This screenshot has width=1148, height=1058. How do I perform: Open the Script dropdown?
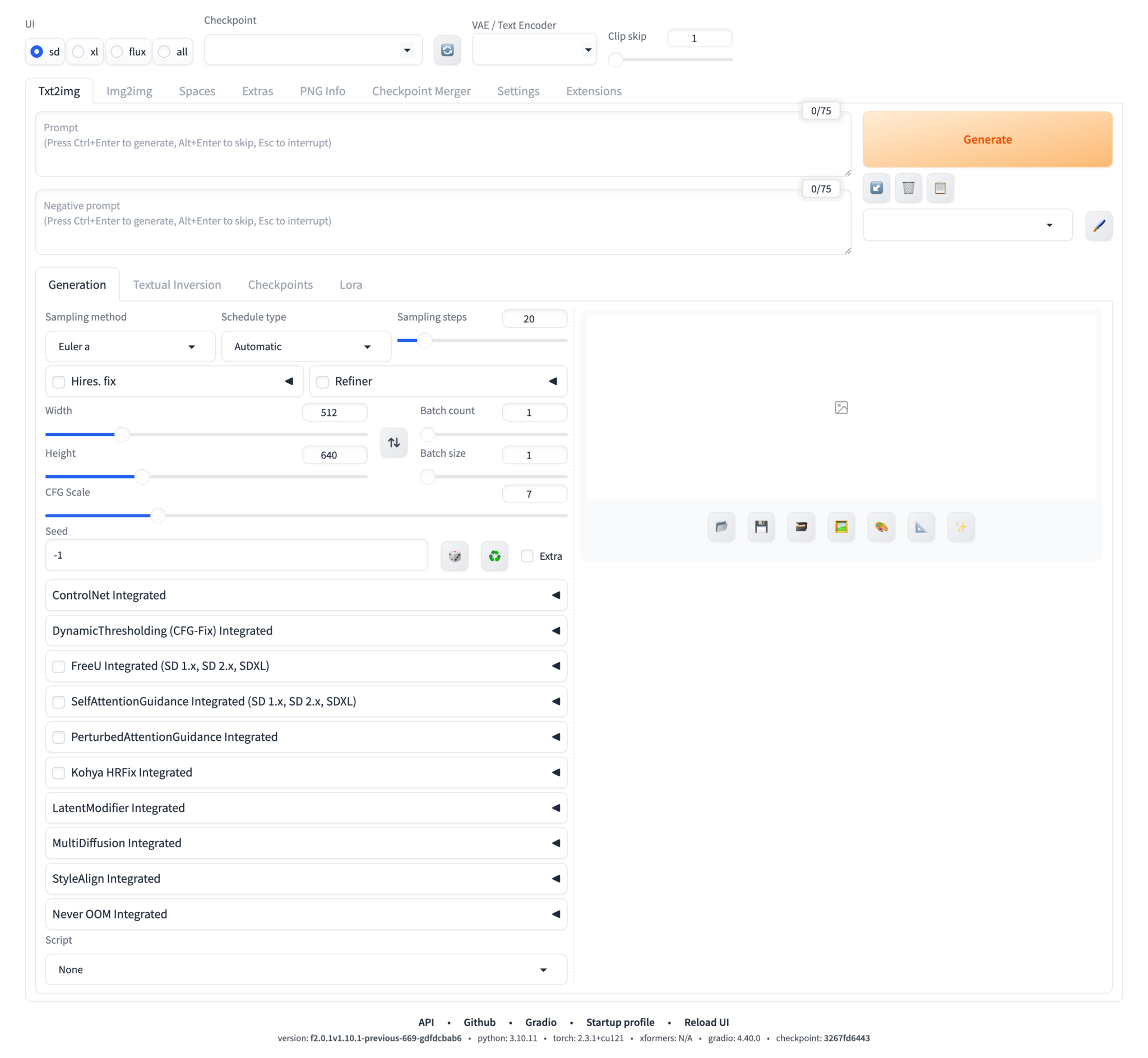[306, 969]
